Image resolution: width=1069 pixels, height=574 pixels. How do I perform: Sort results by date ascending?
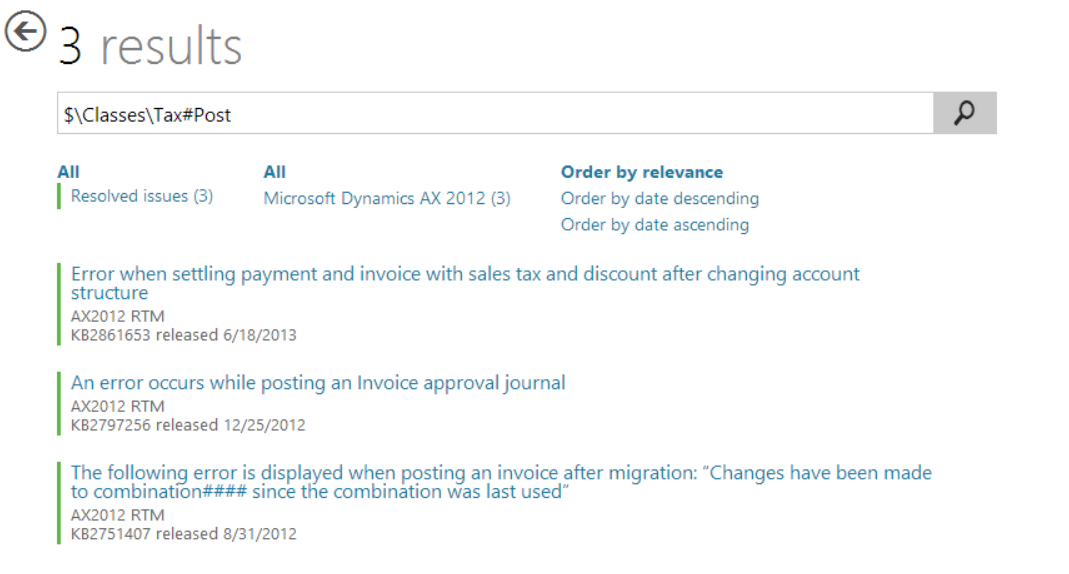tap(654, 224)
